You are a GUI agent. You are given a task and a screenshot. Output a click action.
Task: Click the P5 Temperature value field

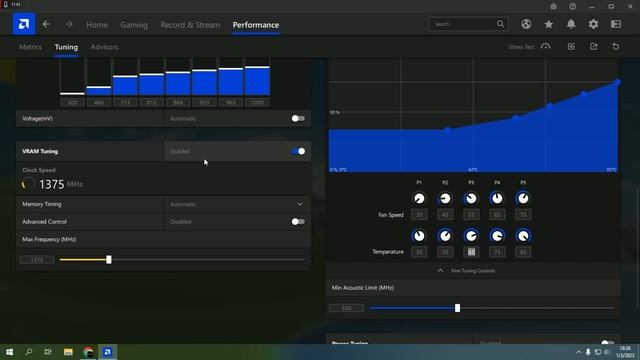coord(523,252)
